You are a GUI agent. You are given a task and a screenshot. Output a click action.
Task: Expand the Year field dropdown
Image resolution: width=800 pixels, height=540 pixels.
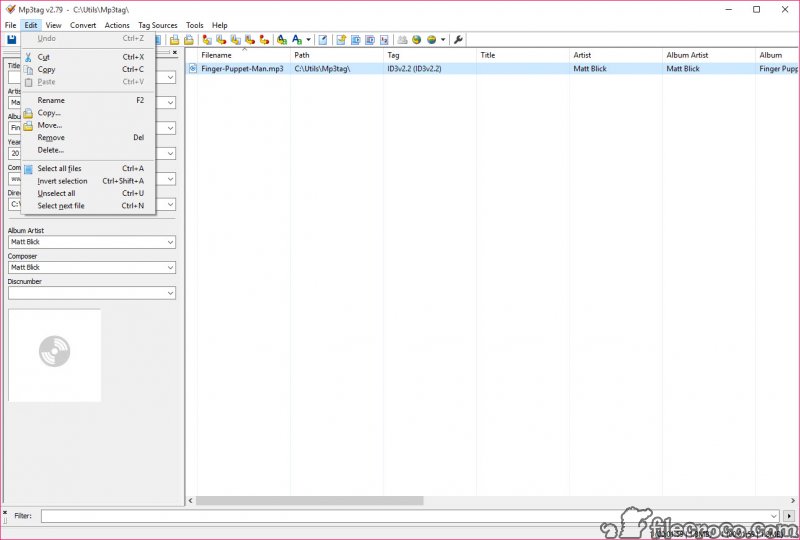pos(170,154)
